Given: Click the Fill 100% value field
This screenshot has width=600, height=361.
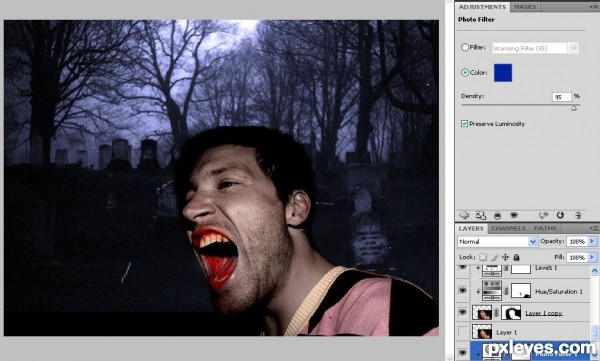Looking at the screenshot, I should point(577,257).
